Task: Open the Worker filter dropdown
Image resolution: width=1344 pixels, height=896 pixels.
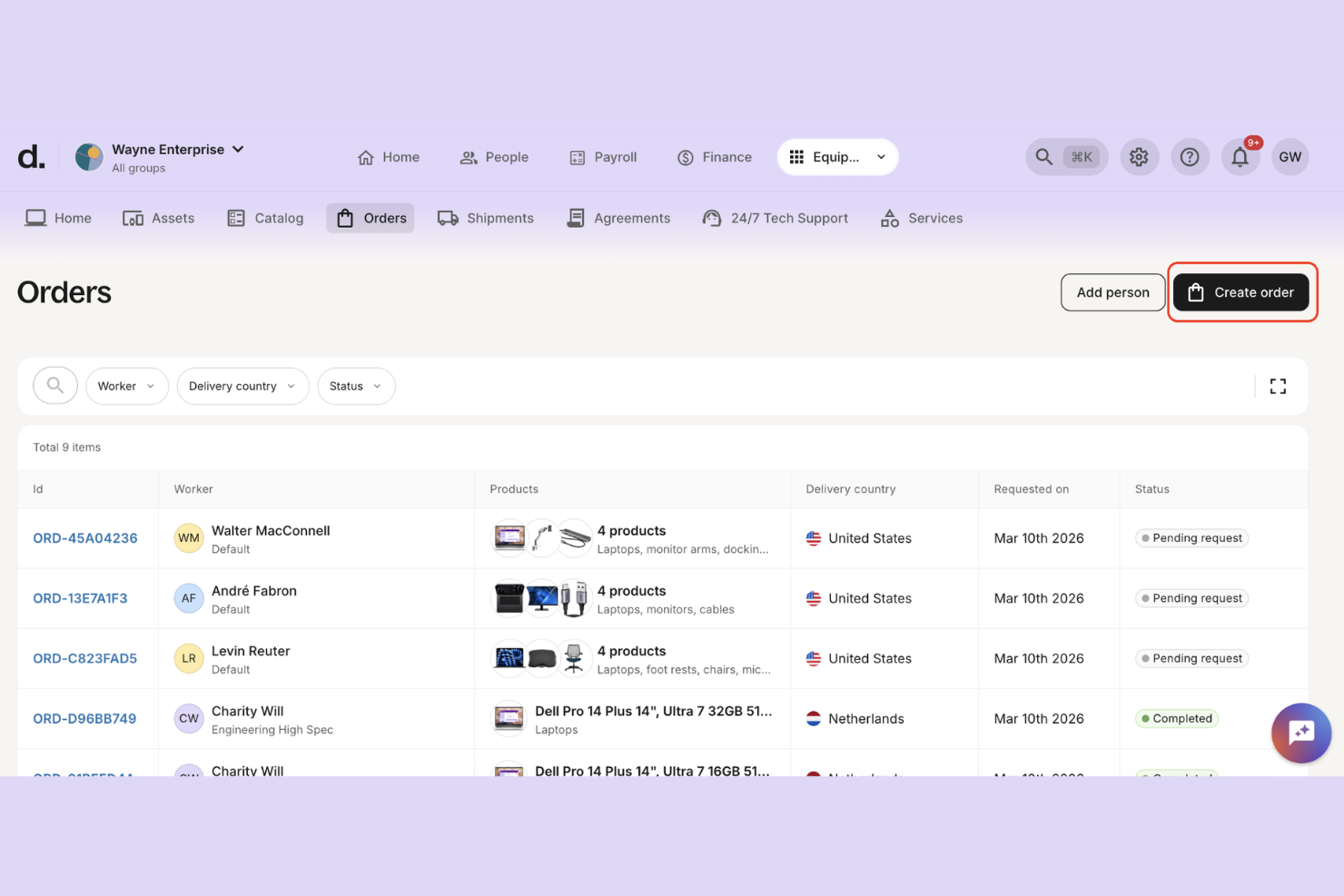Action: tap(126, 386)
